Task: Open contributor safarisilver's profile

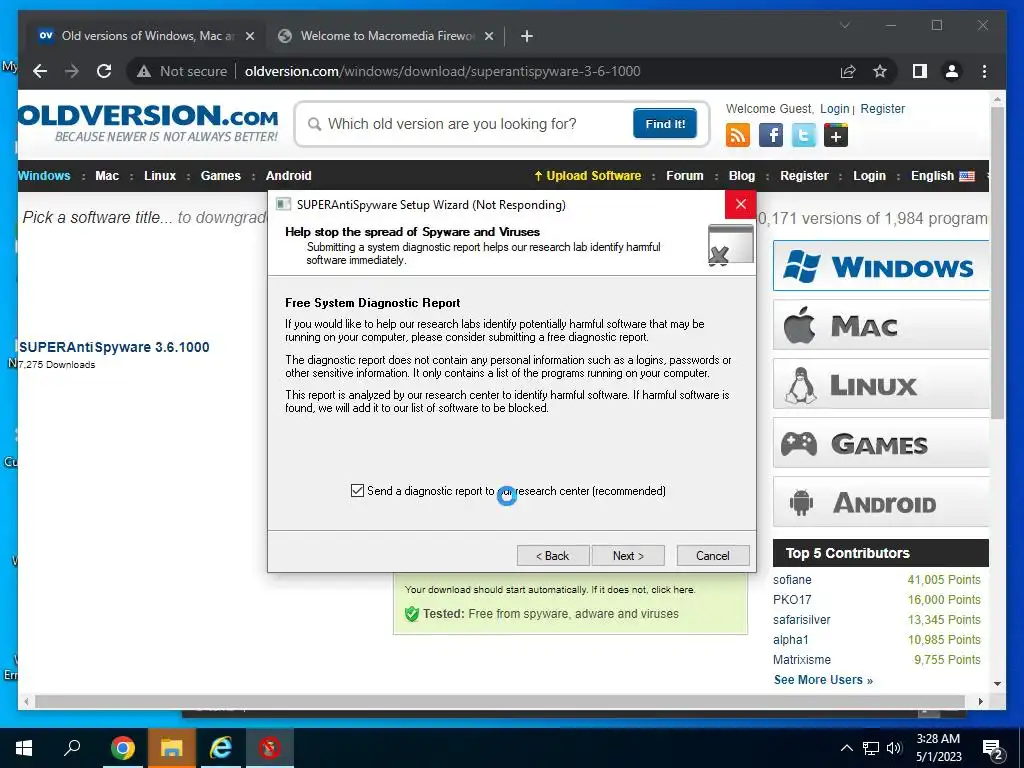Action: pyautogui.click(x=801, y=620)
